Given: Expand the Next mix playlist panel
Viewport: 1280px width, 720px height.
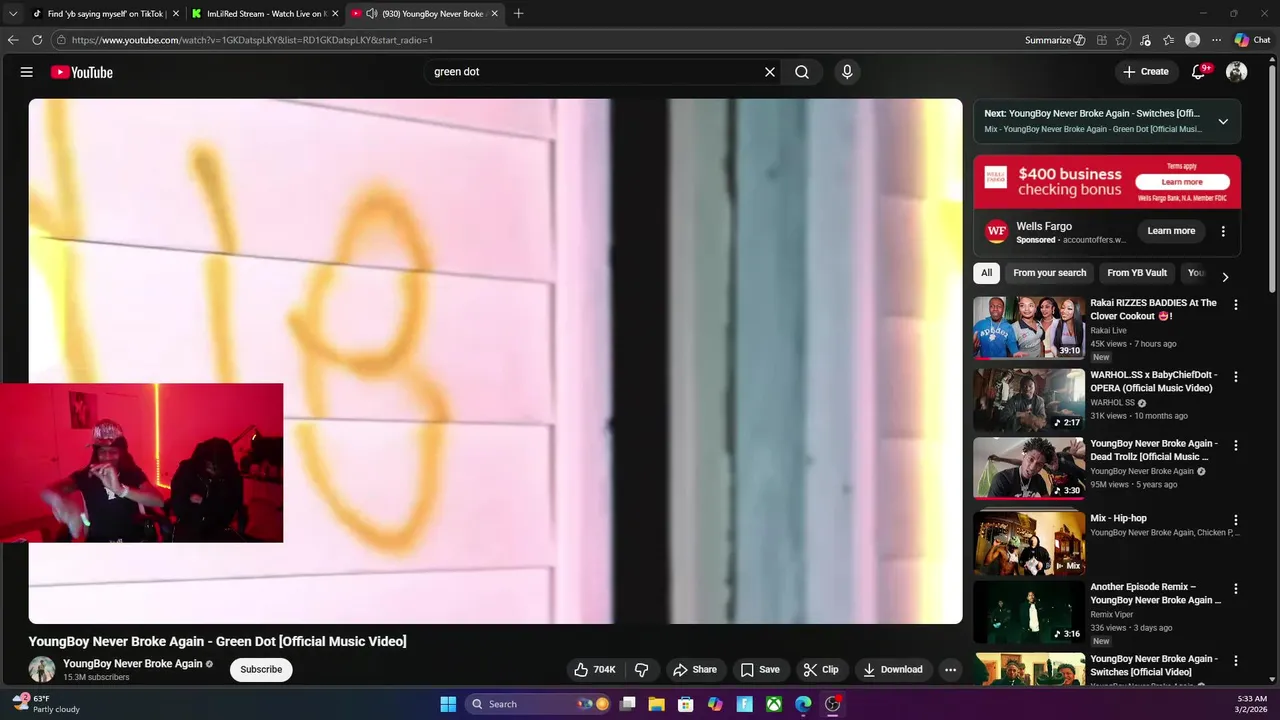Looking at the screenshot, I should coord(1223,121).
